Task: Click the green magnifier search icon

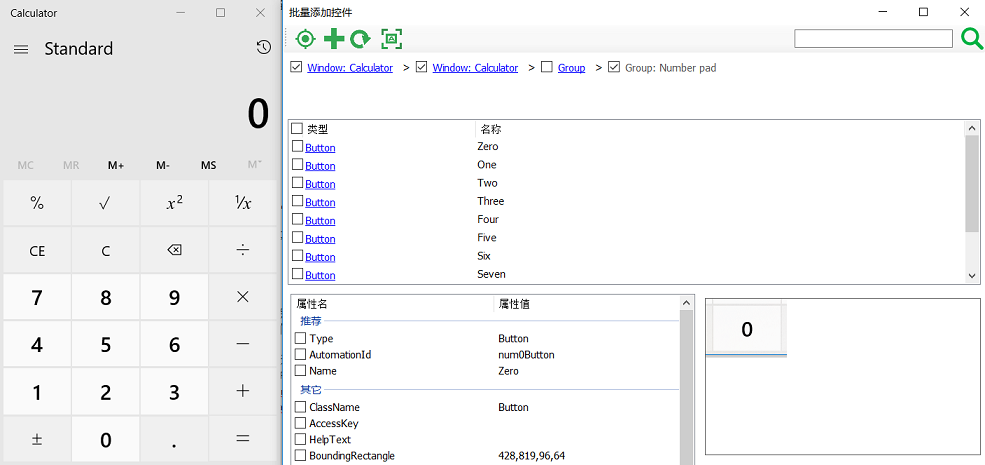Action: [x=971, y=39]
